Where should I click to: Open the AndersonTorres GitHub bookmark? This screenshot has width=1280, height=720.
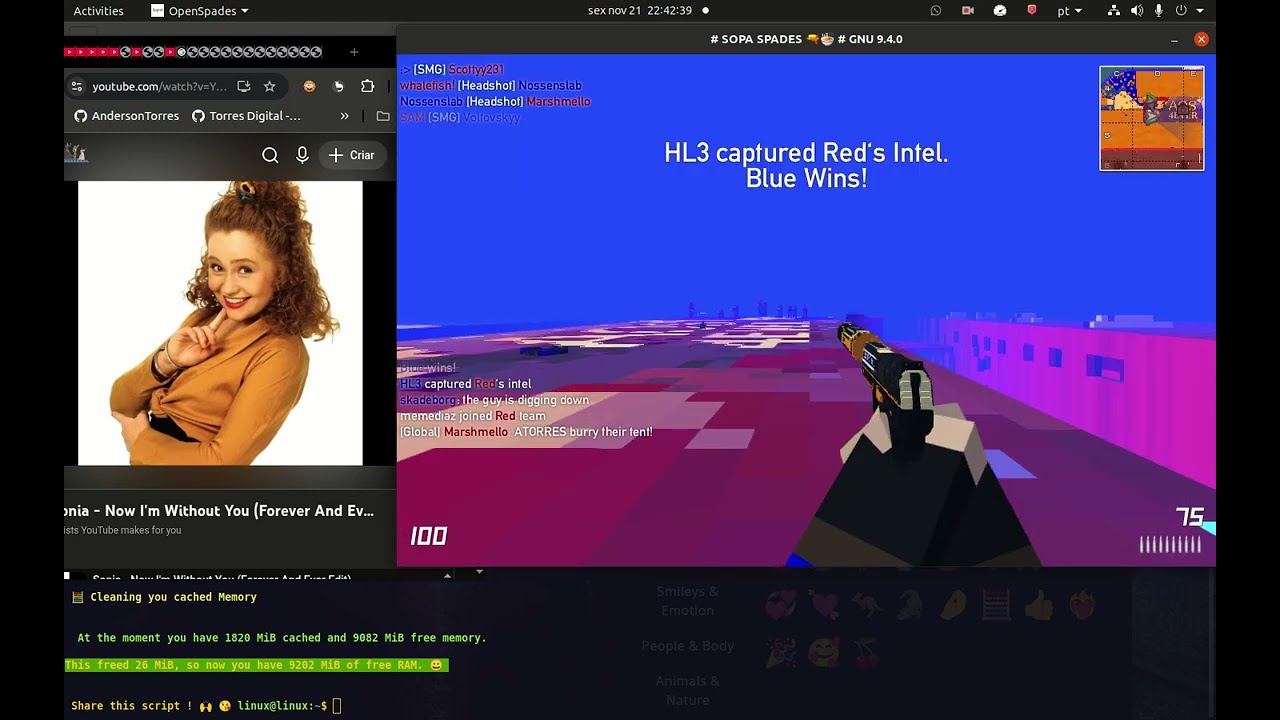point(126,116)
